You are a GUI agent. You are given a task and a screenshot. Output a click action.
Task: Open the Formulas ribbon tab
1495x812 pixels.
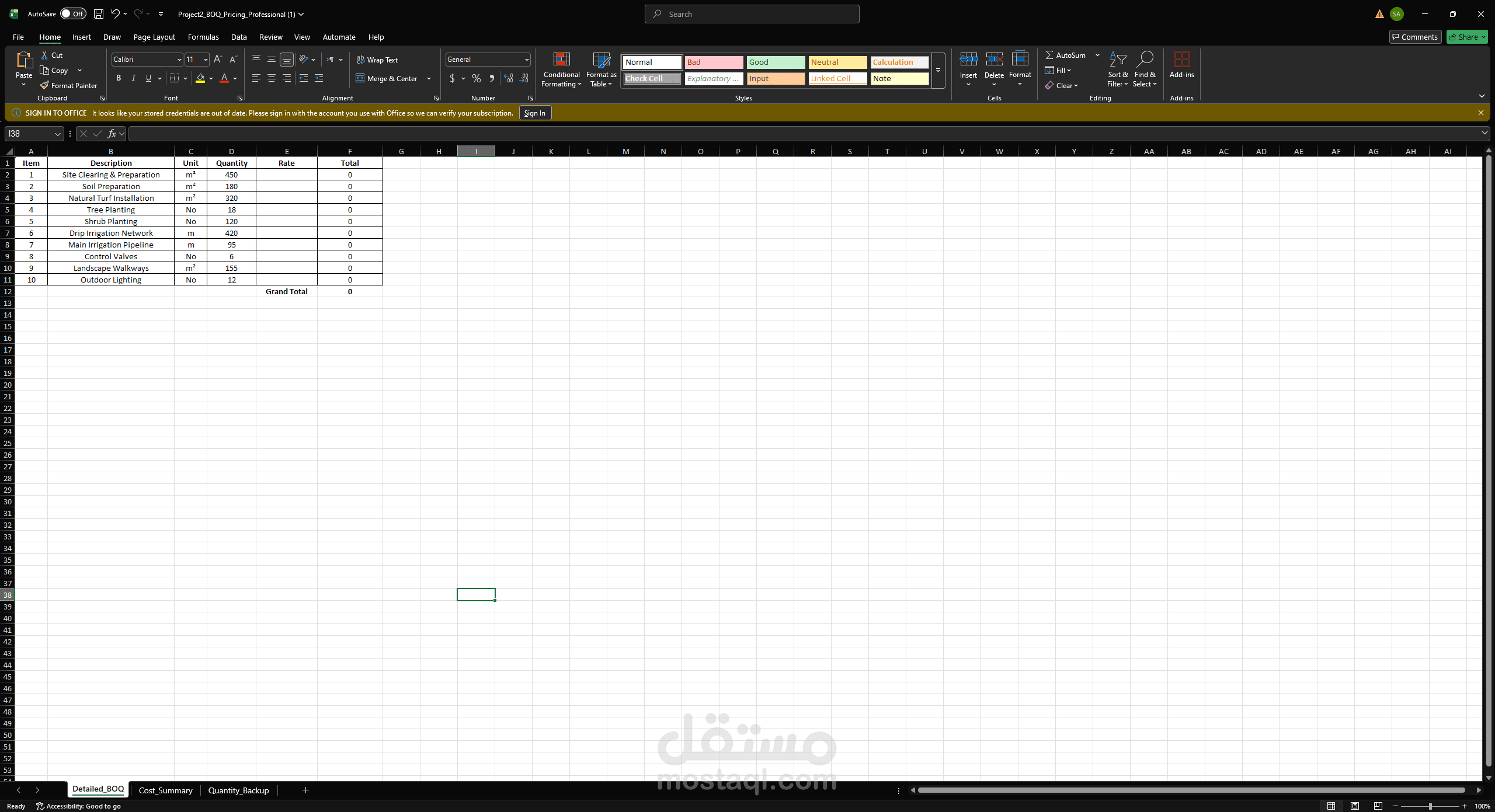pos(203,37)
